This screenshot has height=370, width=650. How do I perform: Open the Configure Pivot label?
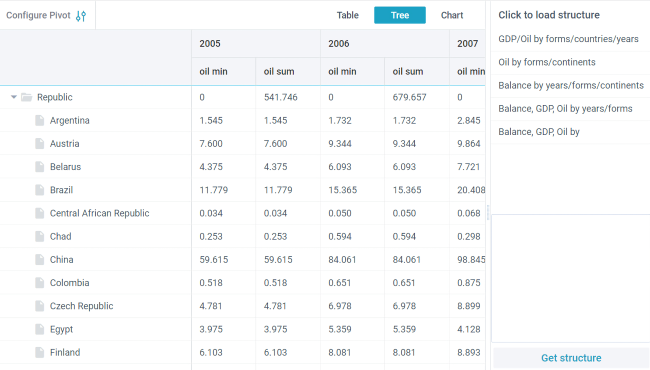pos(38,15)
